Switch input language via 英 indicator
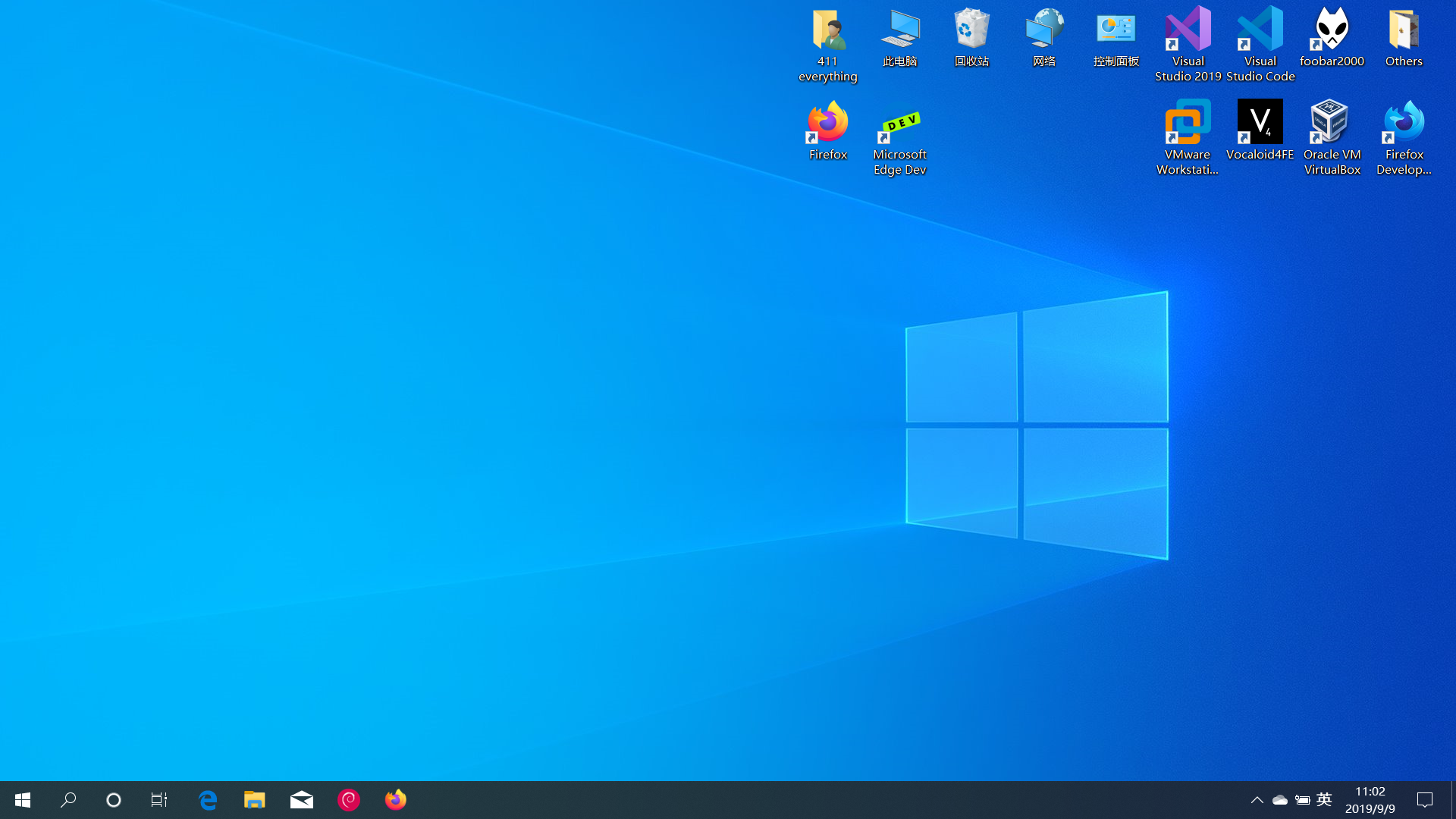1456x819 pixels. [1324, 799]
